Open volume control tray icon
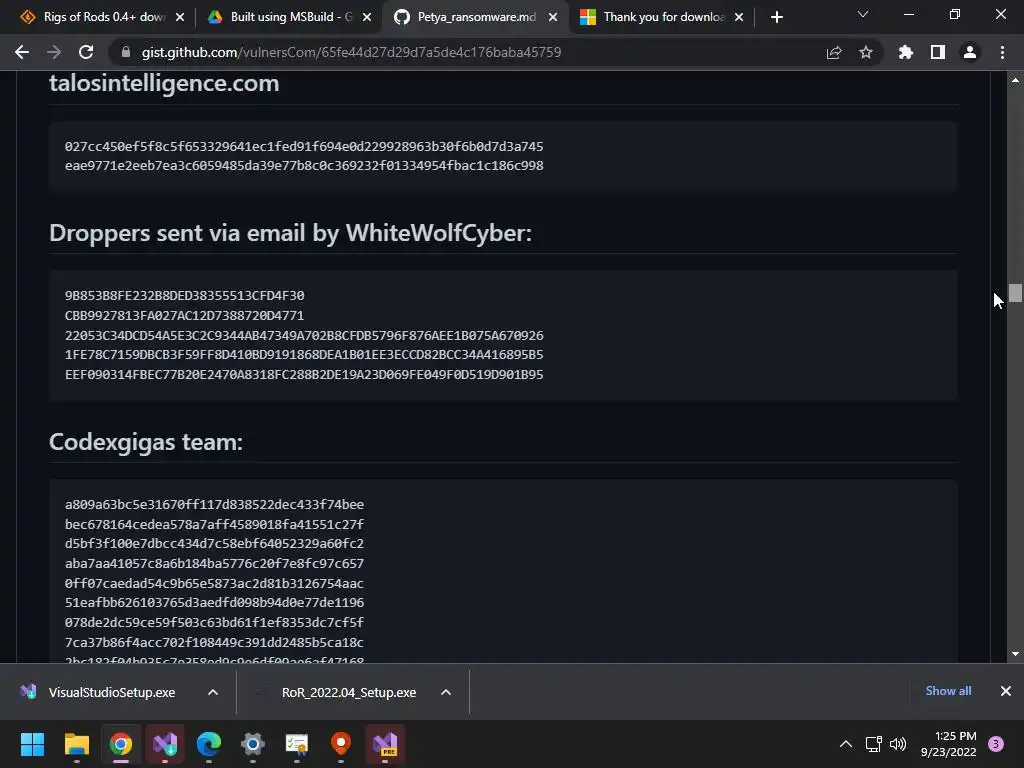 (899, 744)
